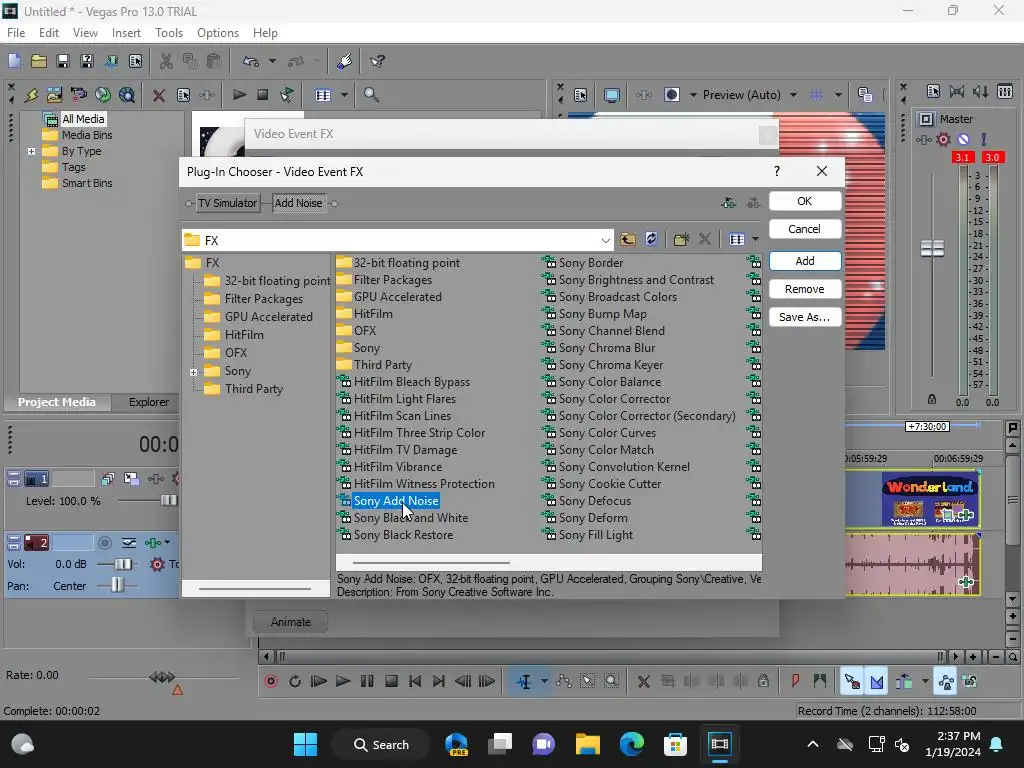Viewport: 1024px width, 768px height.
Task: Click the New project icon
Action: (x=14, y=61)
